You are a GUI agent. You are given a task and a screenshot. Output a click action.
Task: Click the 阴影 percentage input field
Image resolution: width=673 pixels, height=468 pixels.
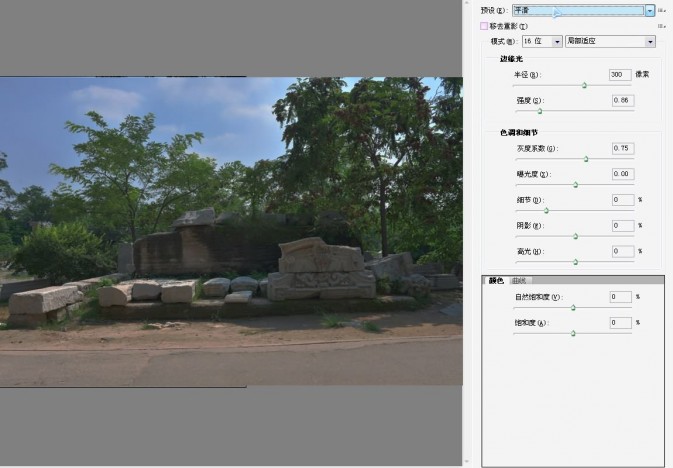pos(623,226)
